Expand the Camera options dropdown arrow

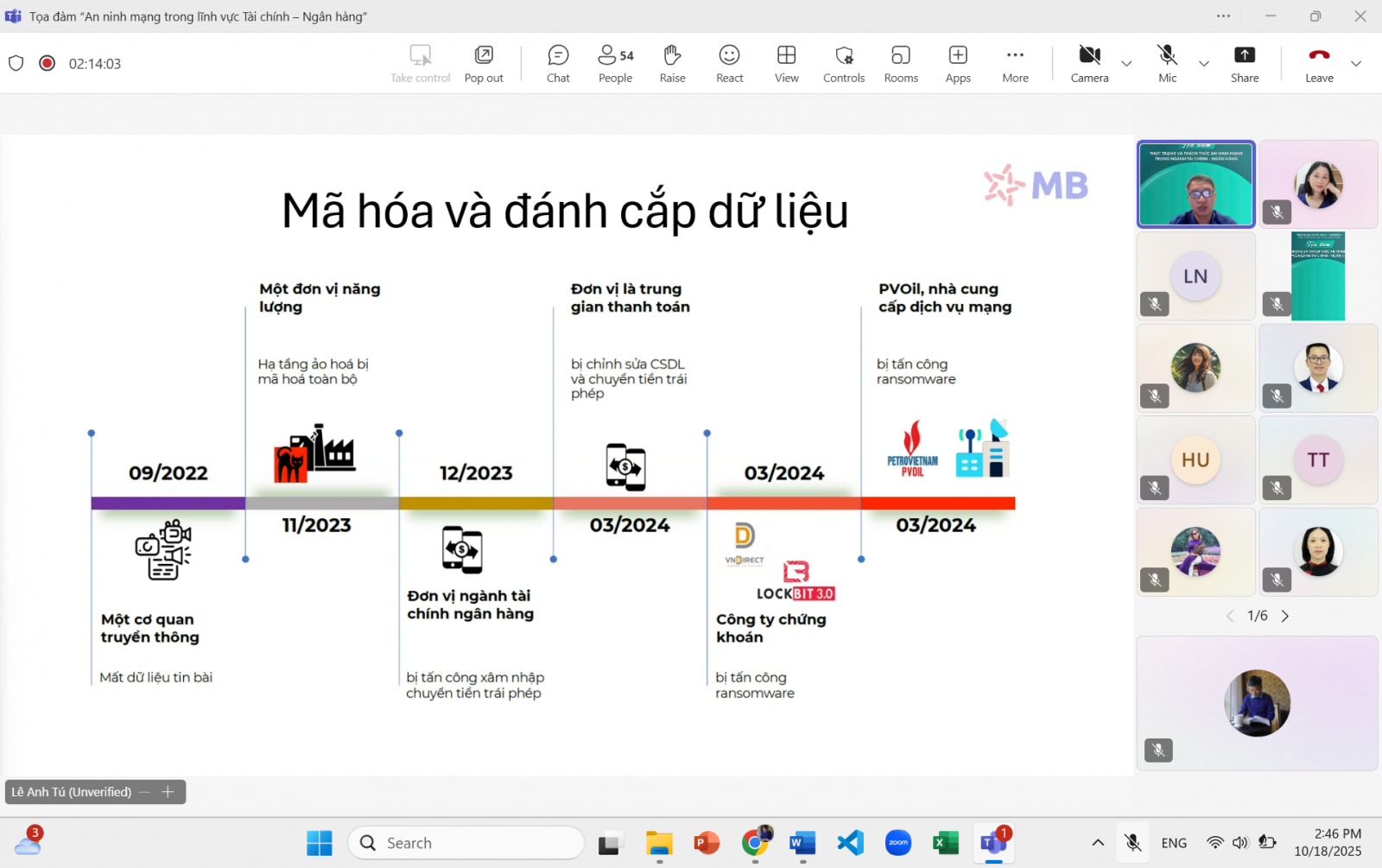1126,64
